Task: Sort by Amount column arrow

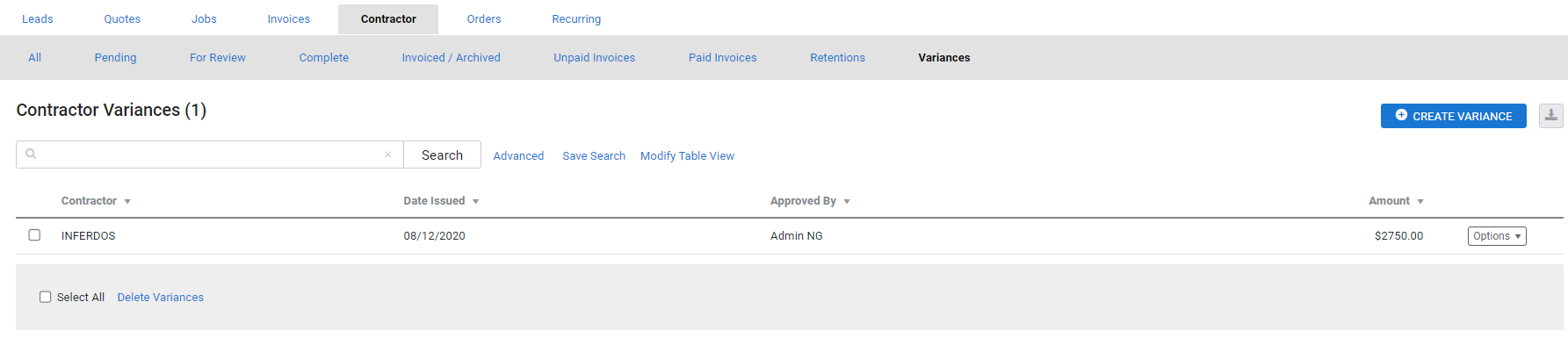Action: coord(1420,202)
